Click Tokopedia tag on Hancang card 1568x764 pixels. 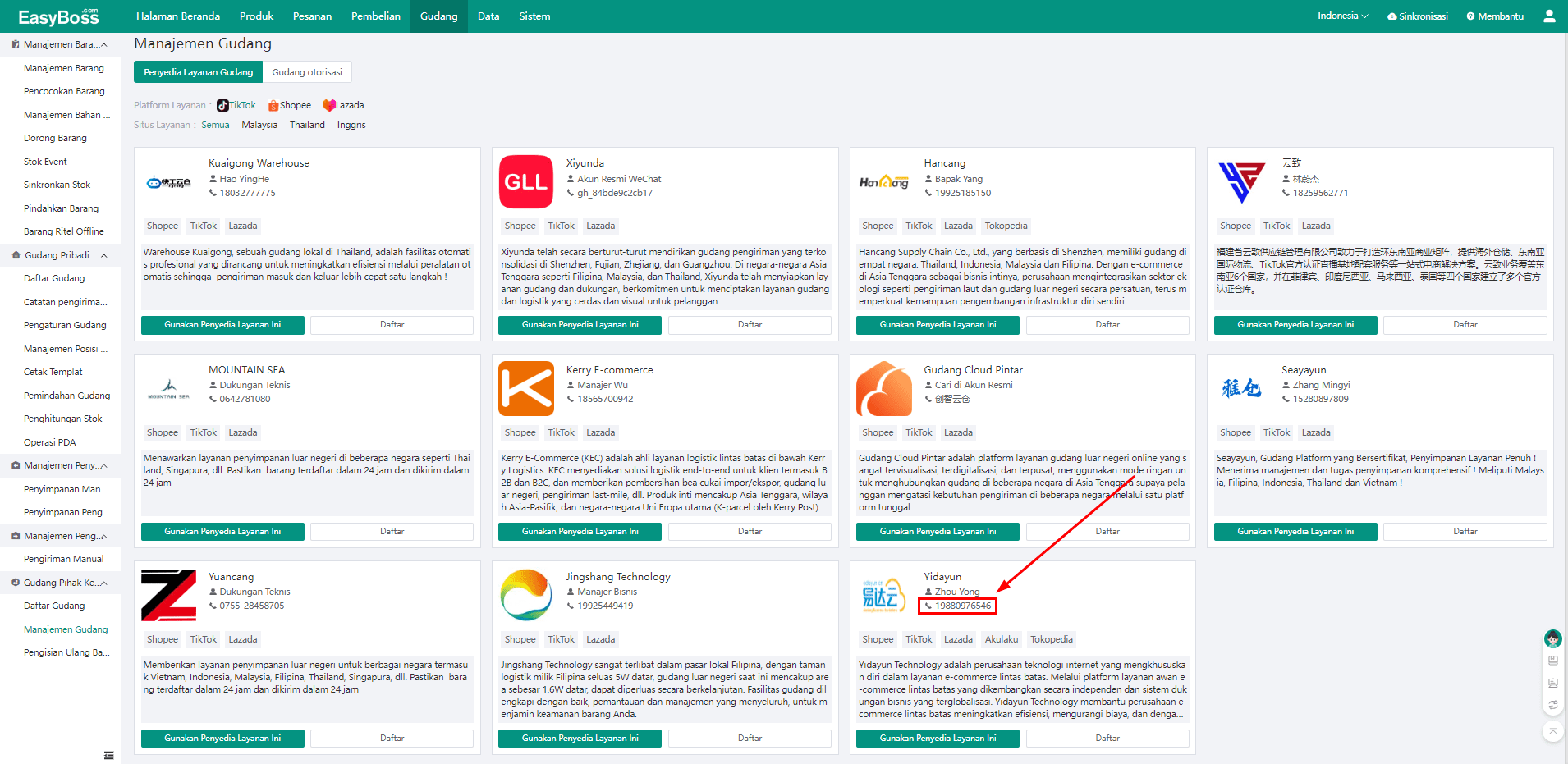point(1006,226)
